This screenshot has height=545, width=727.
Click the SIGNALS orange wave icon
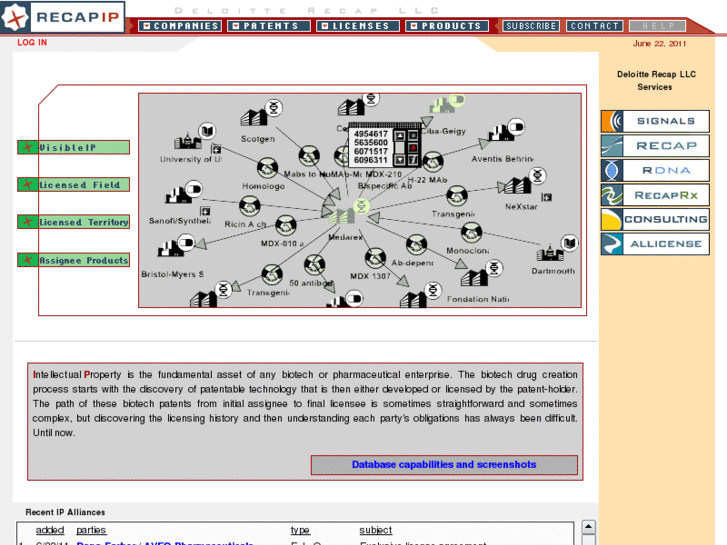coord(612,121)
